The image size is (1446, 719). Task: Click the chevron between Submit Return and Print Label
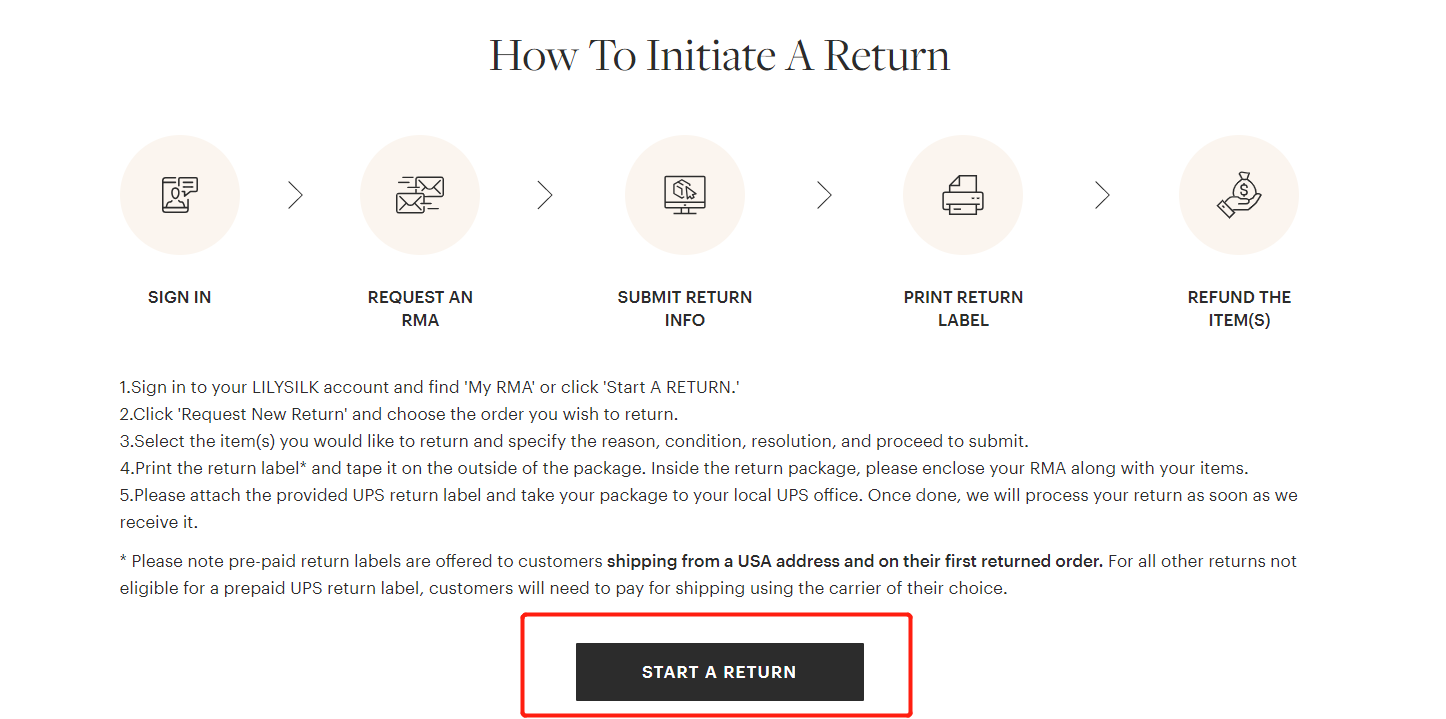[x=824, y=195]
